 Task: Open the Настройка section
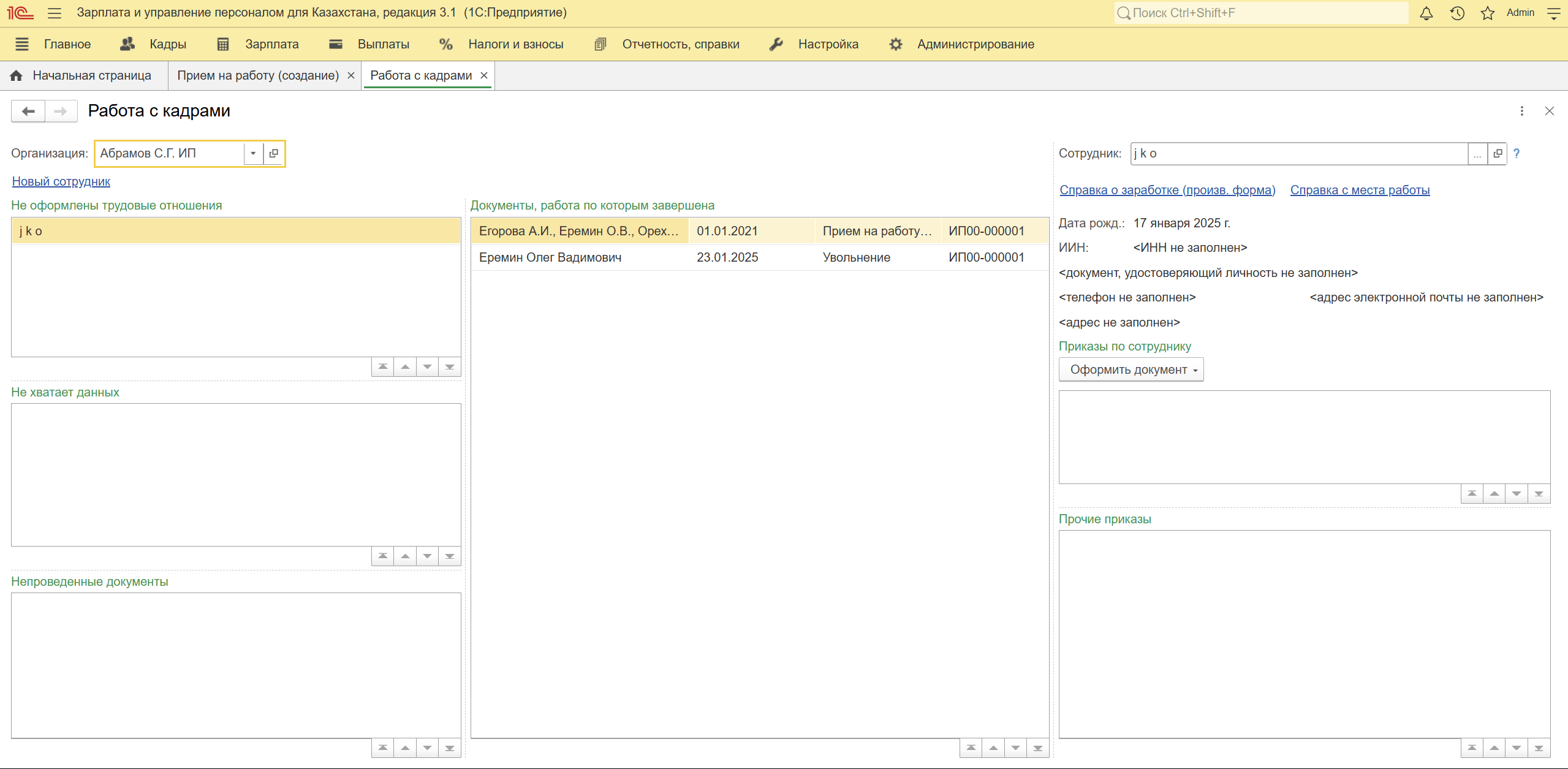coord(828,44)
